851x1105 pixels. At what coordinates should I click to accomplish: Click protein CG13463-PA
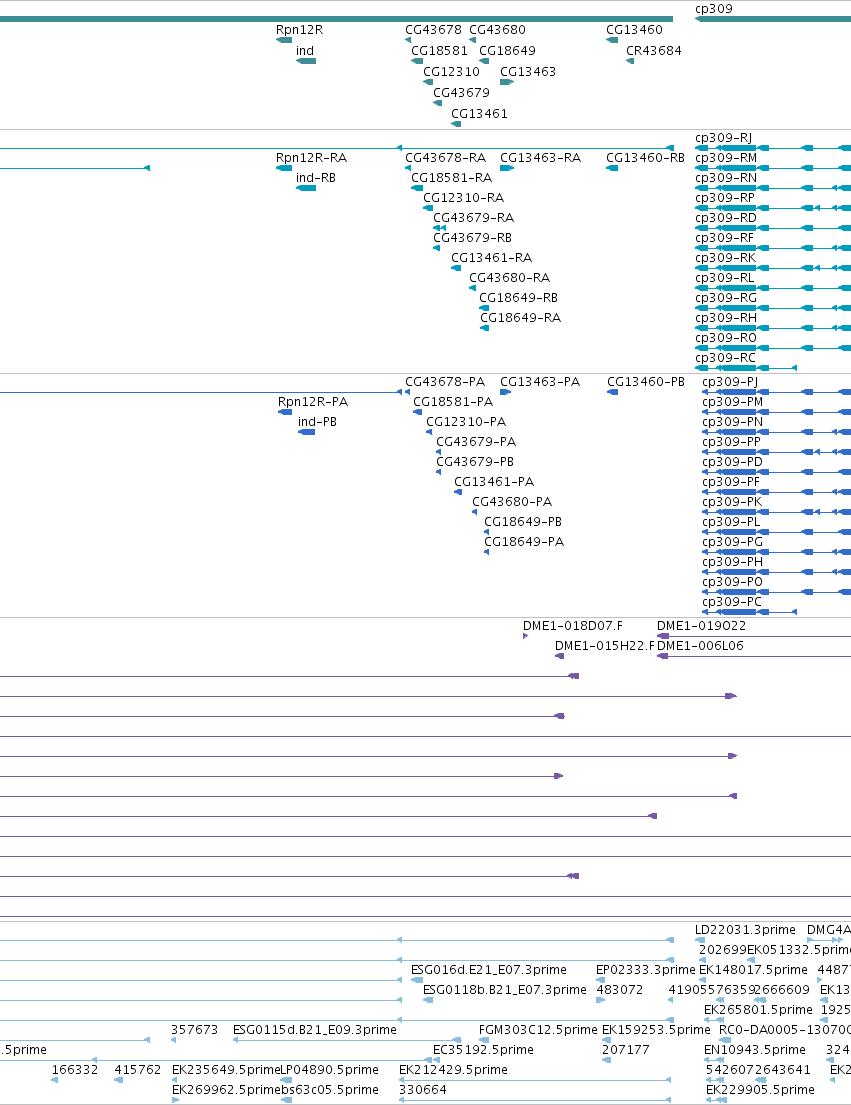tap(540, 382)
